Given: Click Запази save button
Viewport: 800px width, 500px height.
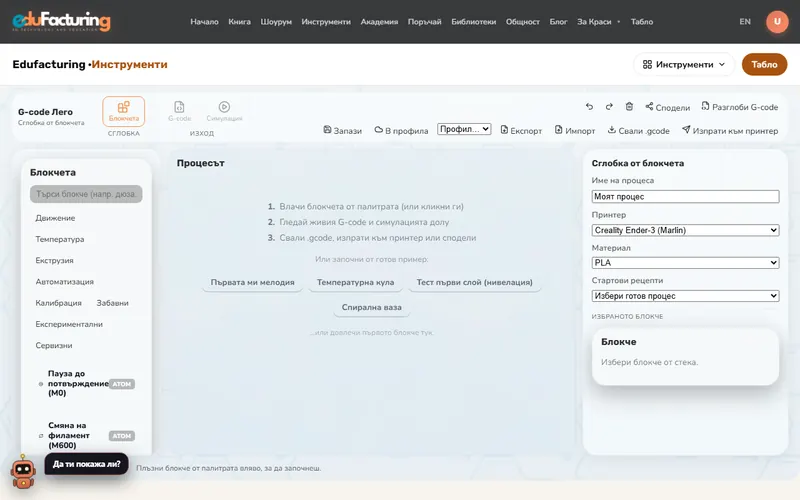Looking at the screenshot, I should [342, 130].
